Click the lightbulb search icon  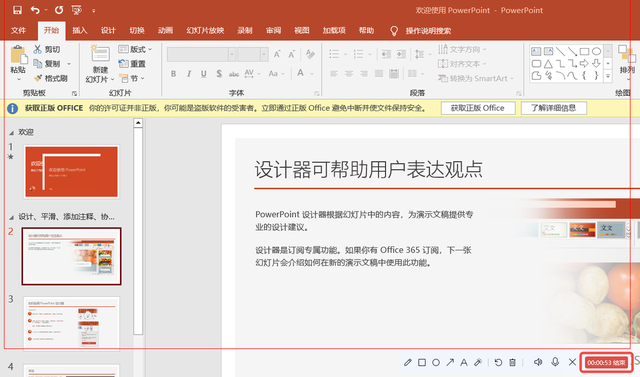coord(393,31)
